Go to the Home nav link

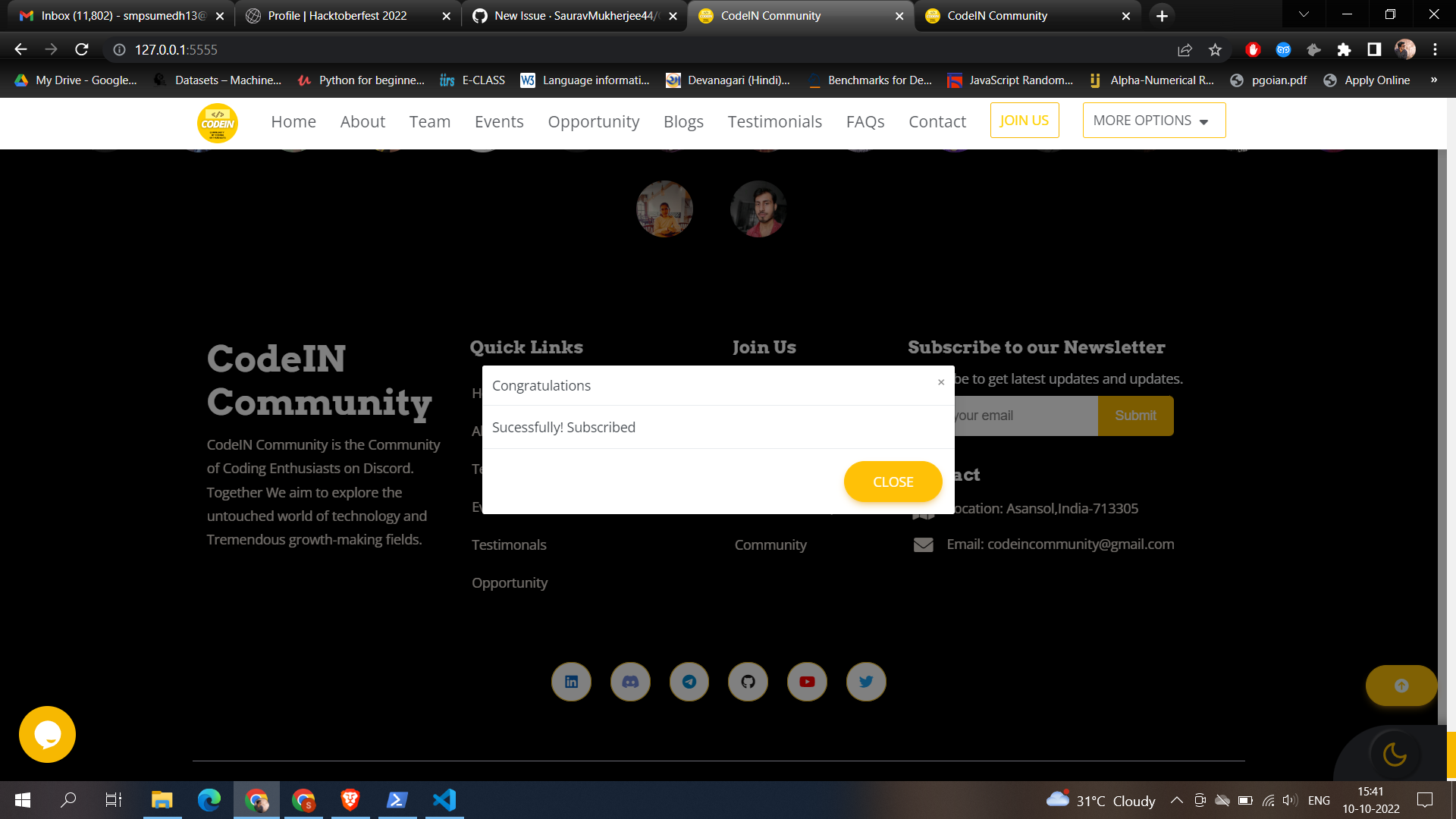[x=293, y=121]
